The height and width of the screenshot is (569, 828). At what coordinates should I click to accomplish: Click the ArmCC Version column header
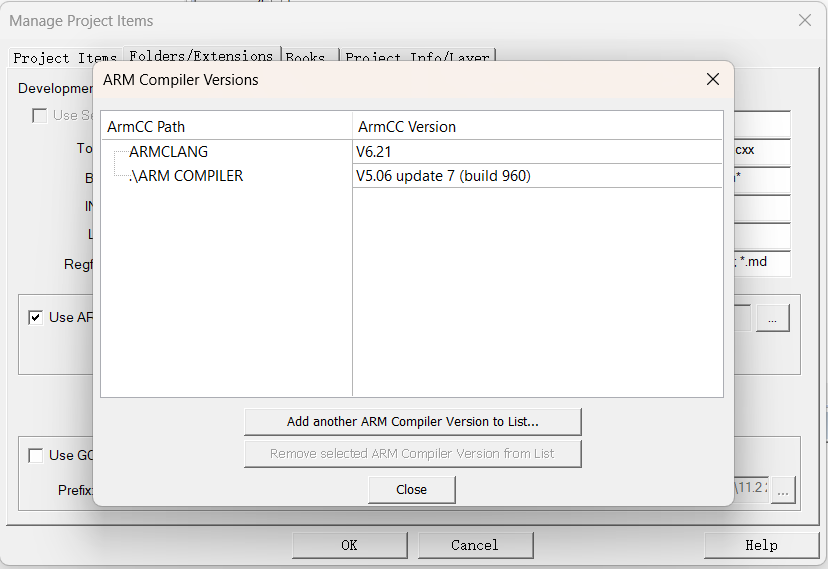537,127
